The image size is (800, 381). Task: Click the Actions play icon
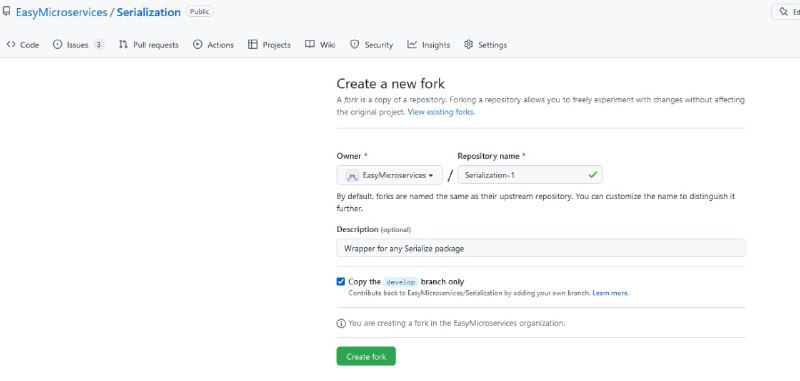tap(197, 44)
